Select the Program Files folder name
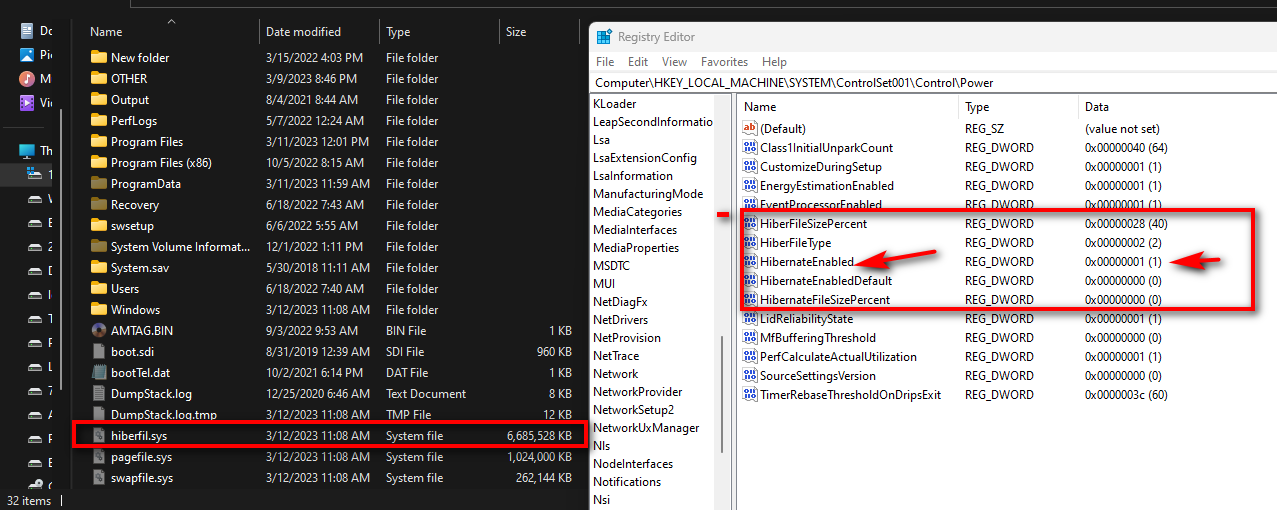This screenshot has height=510, width=1277. coord(147,141)
